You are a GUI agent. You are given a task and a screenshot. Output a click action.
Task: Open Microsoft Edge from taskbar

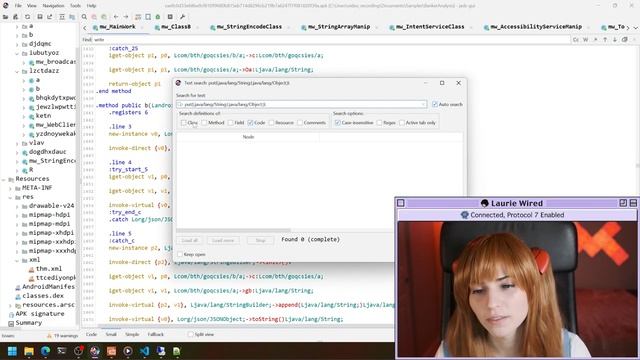coord(45,351)
